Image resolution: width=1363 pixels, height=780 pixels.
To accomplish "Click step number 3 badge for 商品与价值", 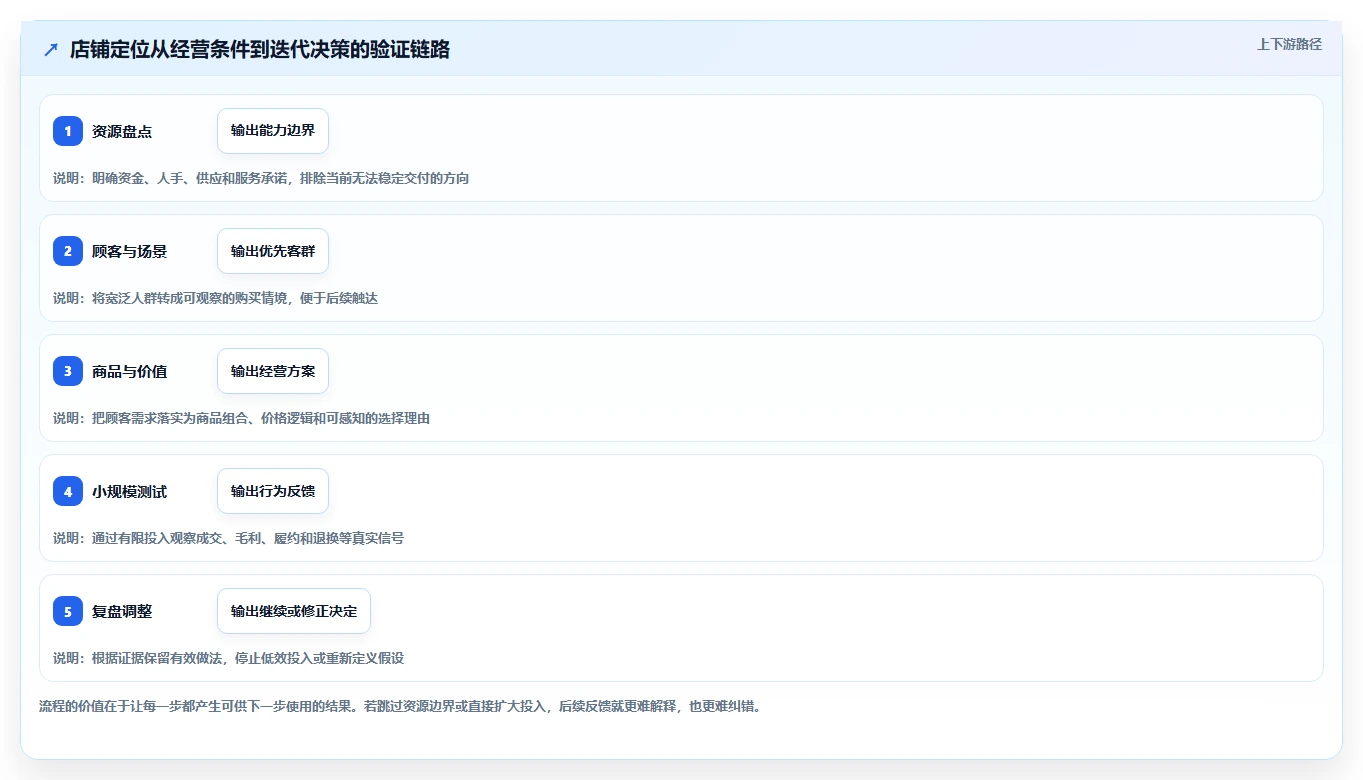I will pos(68,371).
